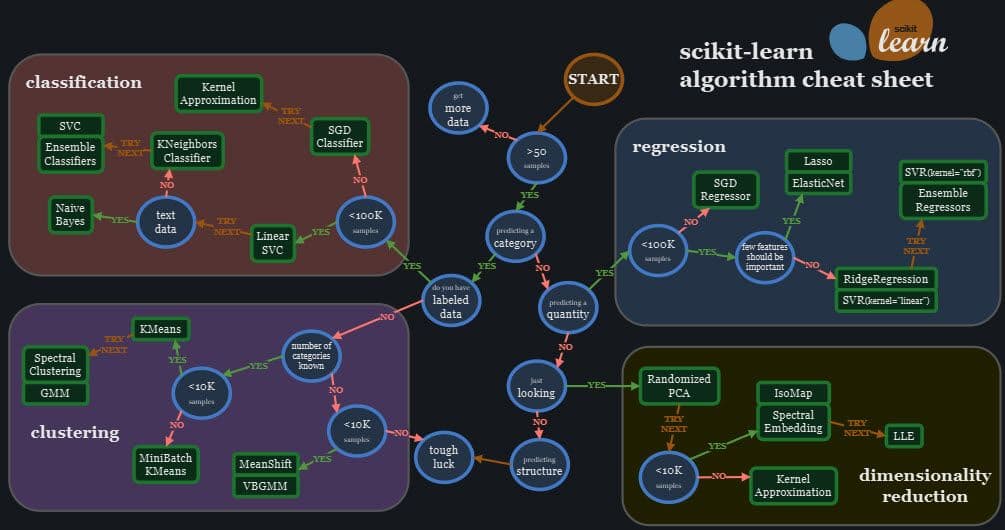1005x530 pixels.
Task: Select the Spectral Embedding box
Action: [793, 422]
